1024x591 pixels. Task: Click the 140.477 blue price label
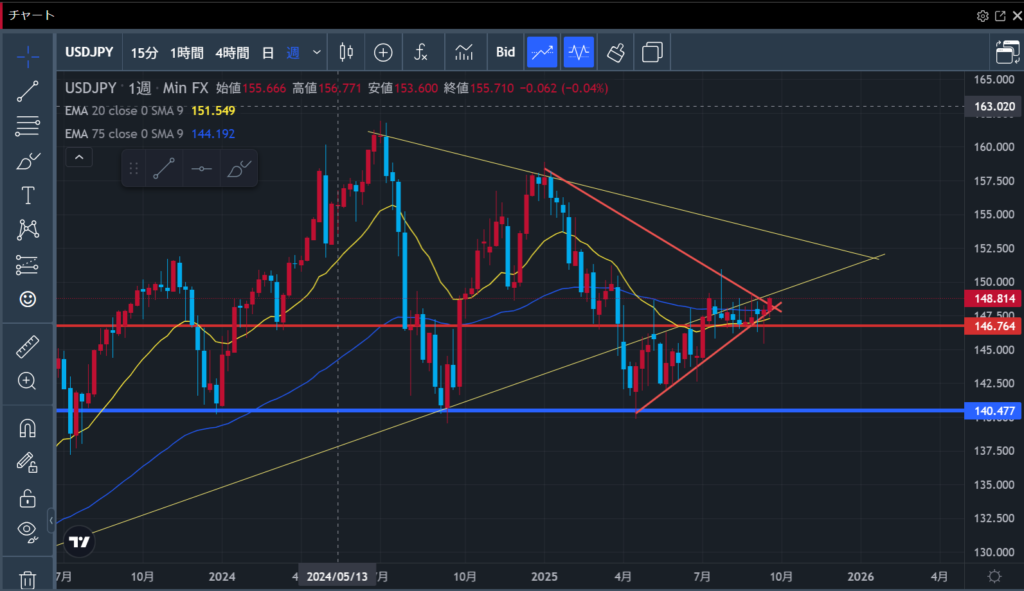987,410
